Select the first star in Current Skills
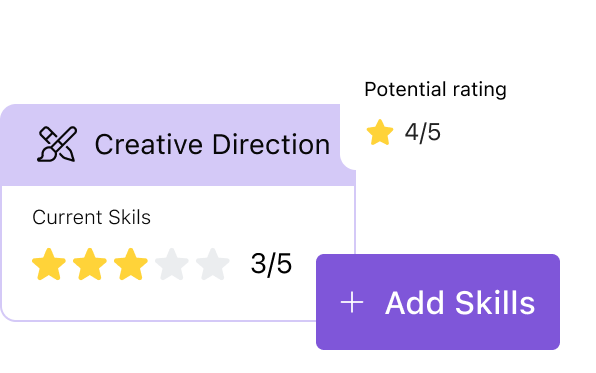This screenshot has height=373, width=596. point(49,264)
